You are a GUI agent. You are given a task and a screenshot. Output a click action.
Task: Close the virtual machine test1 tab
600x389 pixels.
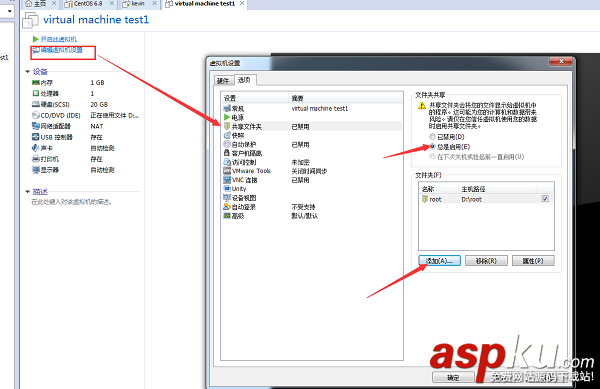pos(242,3)
